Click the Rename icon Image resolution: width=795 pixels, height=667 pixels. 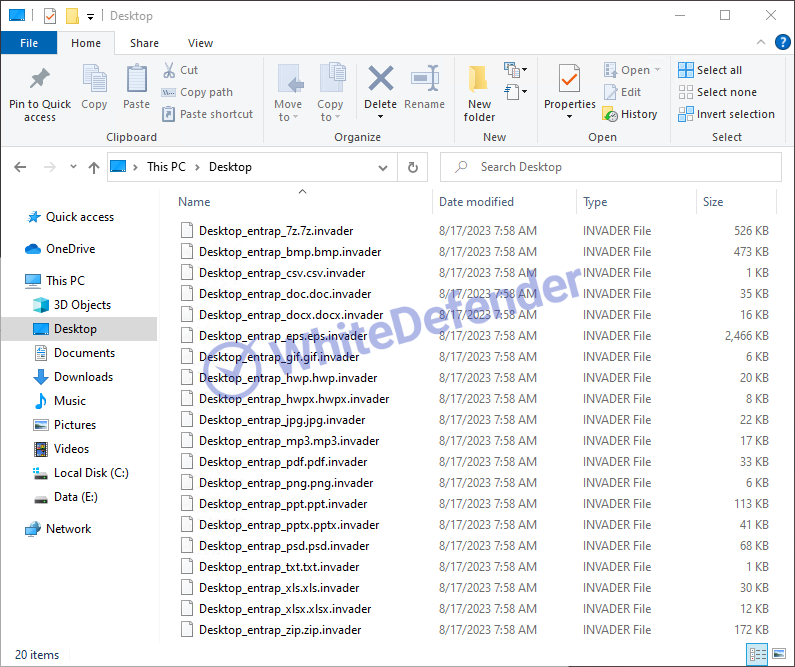pyautogui.click(x=425, y=78)
